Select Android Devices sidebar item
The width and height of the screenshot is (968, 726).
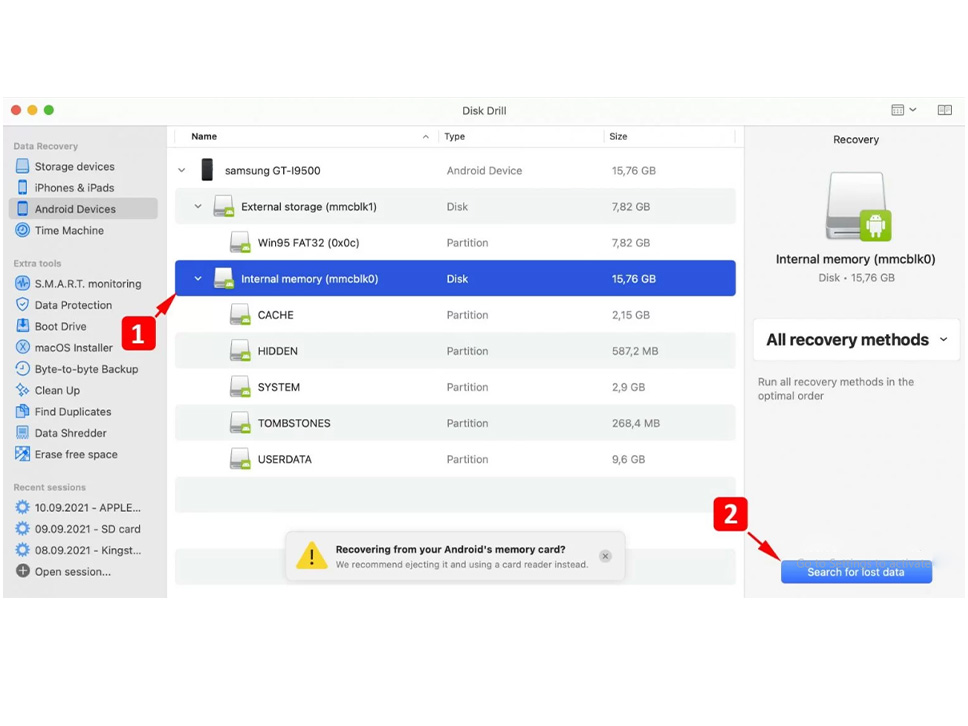pos(83,209)
